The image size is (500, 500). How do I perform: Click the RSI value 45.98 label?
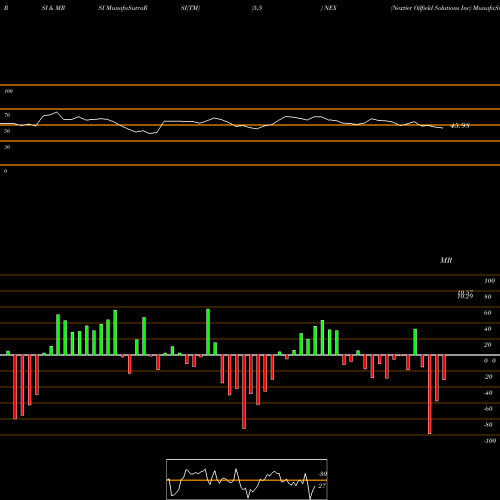pos(460,126)
